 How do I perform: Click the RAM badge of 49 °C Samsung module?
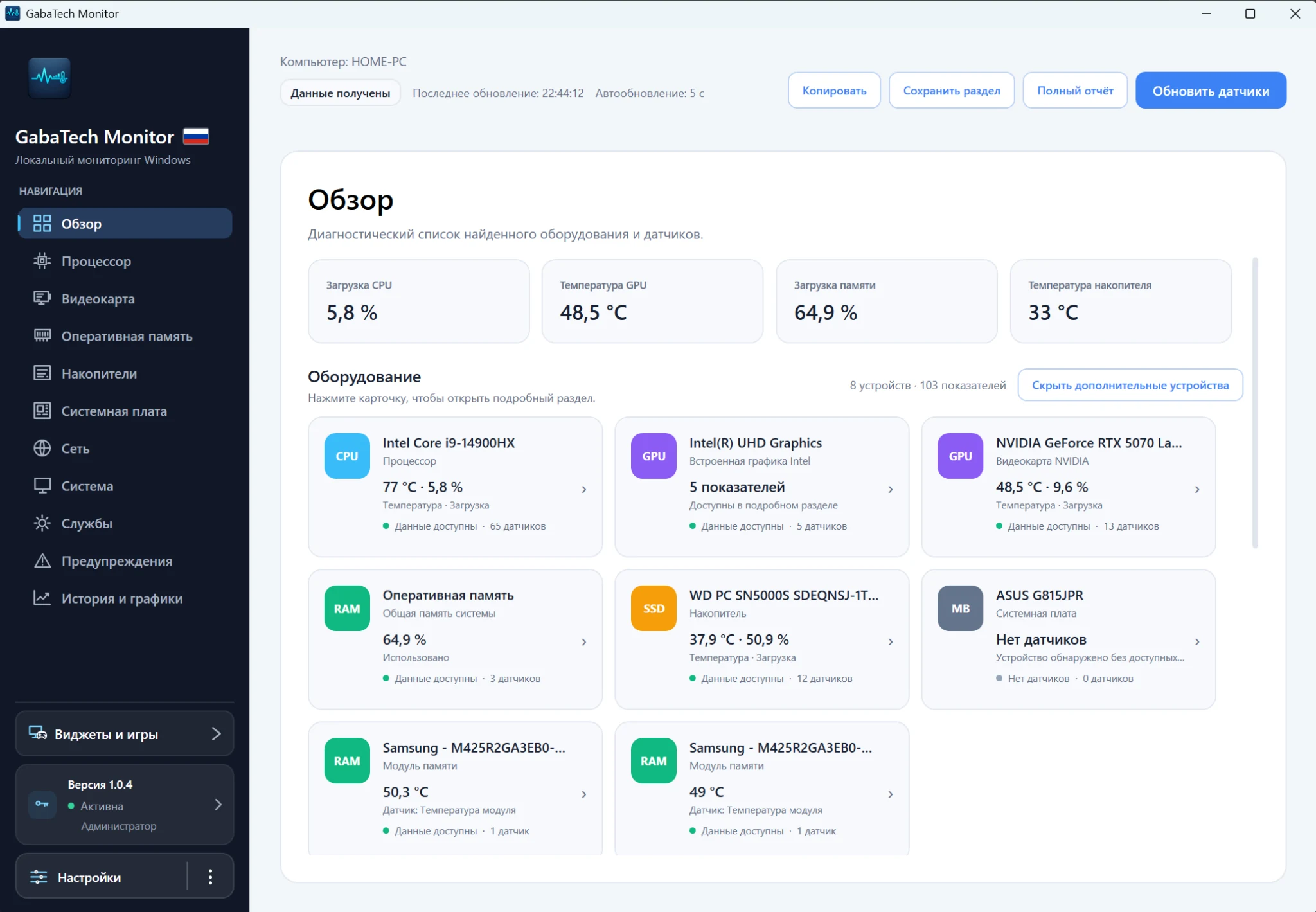pyautogui.click(x=654, y=760)
